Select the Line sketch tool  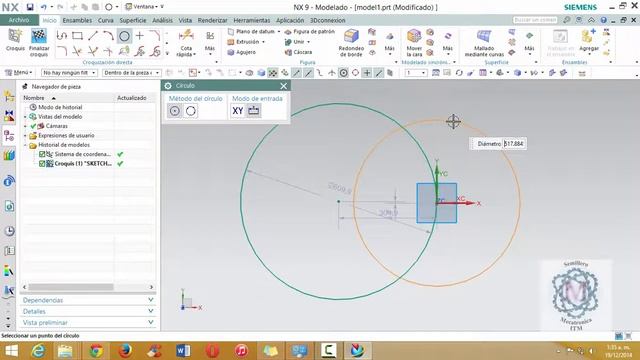pyautogui.click(x=93, y=36)
